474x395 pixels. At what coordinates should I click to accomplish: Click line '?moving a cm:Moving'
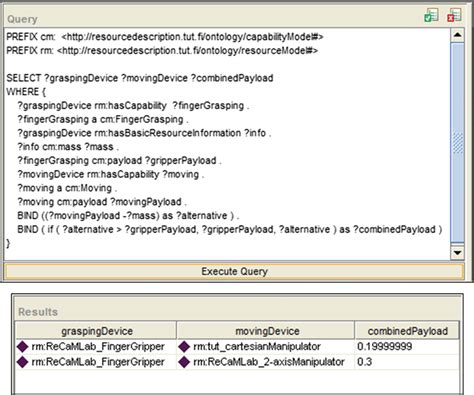point(67,188)
